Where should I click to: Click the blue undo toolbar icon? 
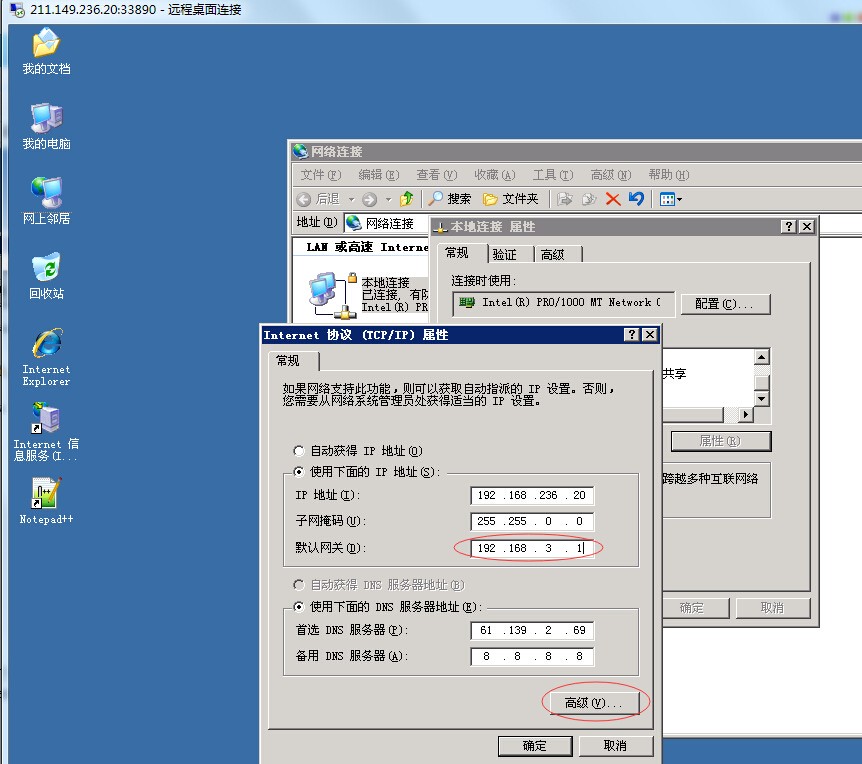click(x=636, y=199)
